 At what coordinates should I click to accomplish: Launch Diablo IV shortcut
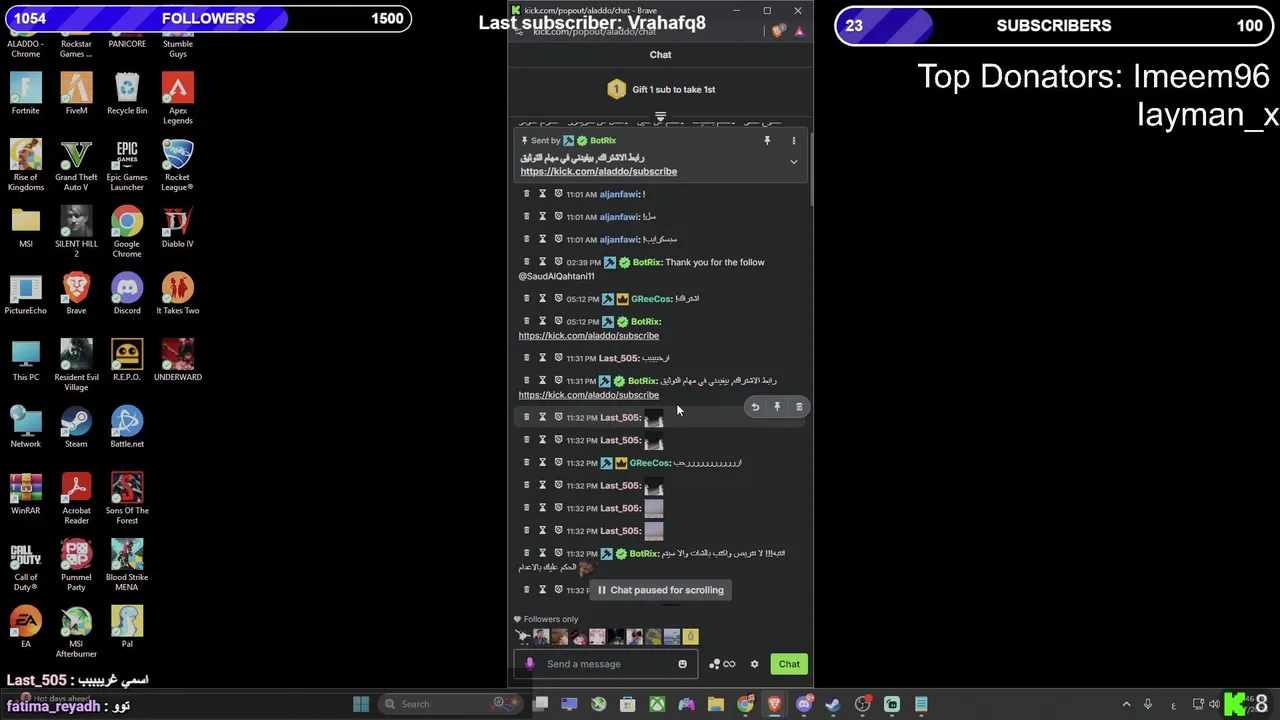click(x=177, y=227)
